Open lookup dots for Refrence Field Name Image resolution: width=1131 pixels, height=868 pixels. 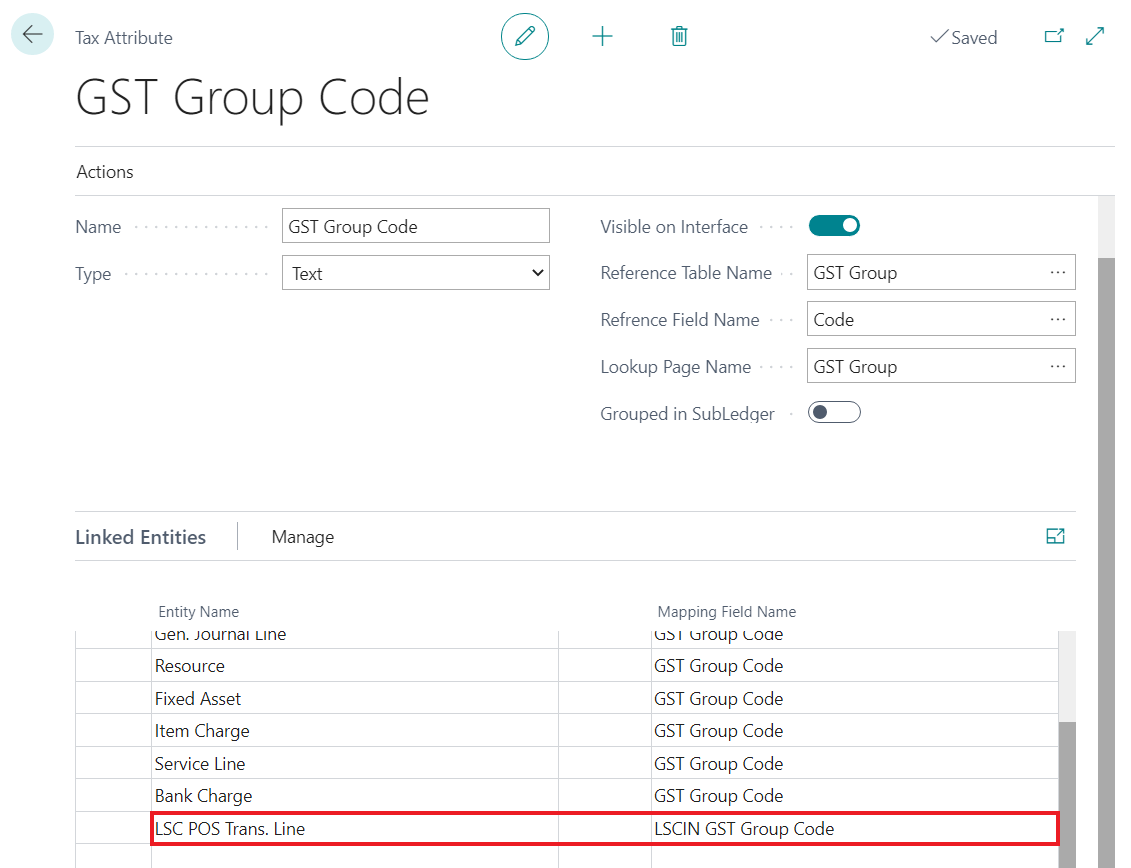click(x=1058, y=320)
